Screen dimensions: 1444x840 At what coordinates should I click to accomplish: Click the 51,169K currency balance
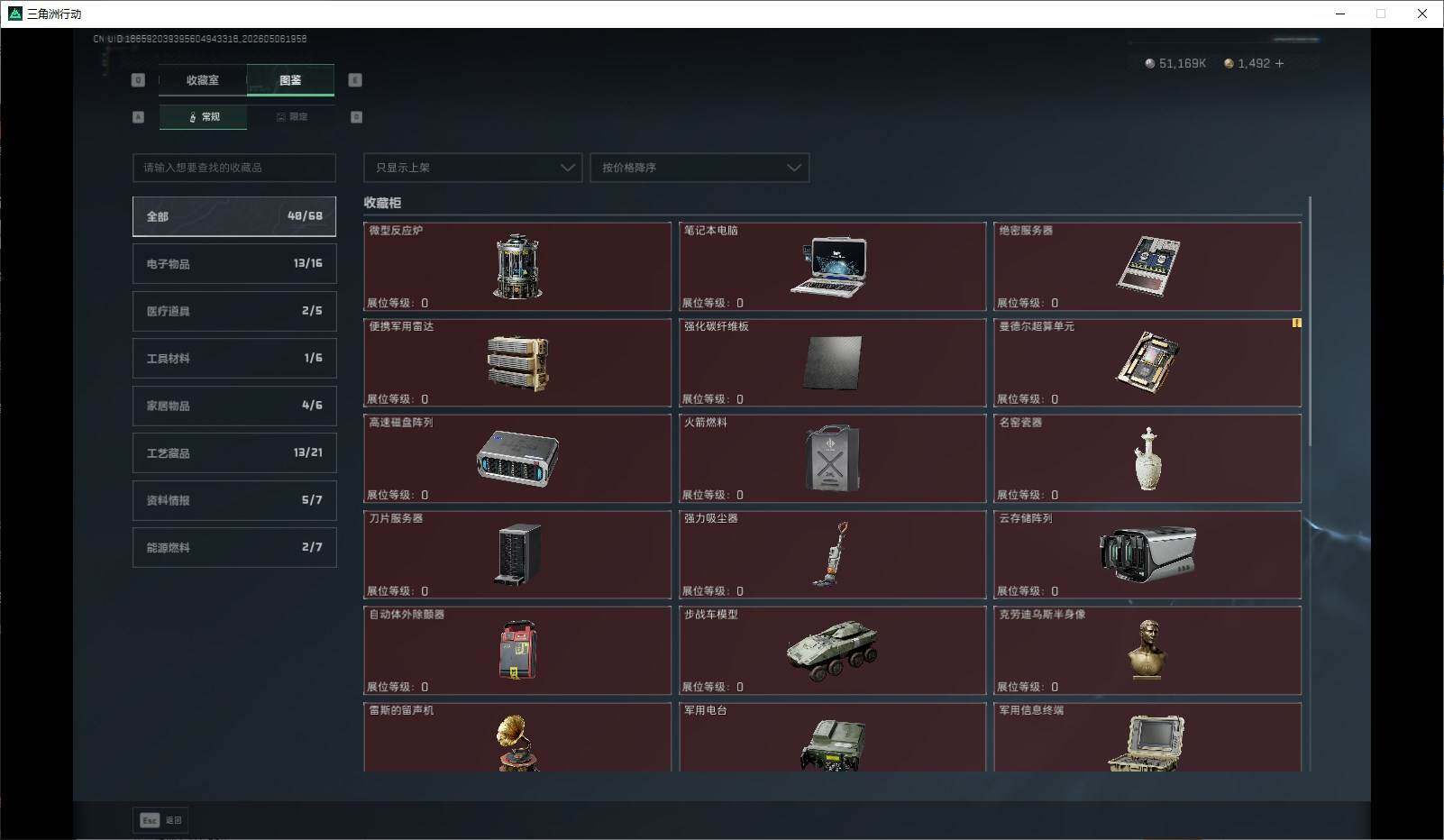pos(1175,63)
